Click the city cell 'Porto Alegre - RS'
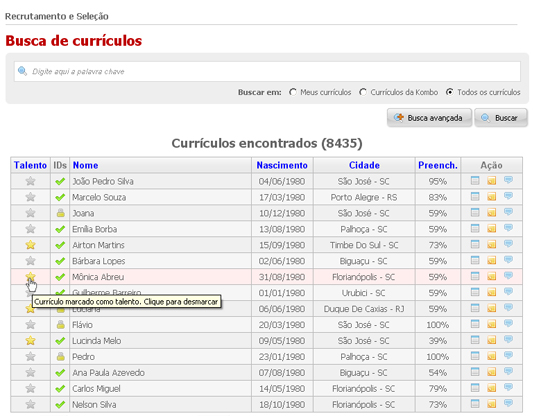Image resolution: width=550 pixels, height=416 pixels. click(x=364, y=197)
